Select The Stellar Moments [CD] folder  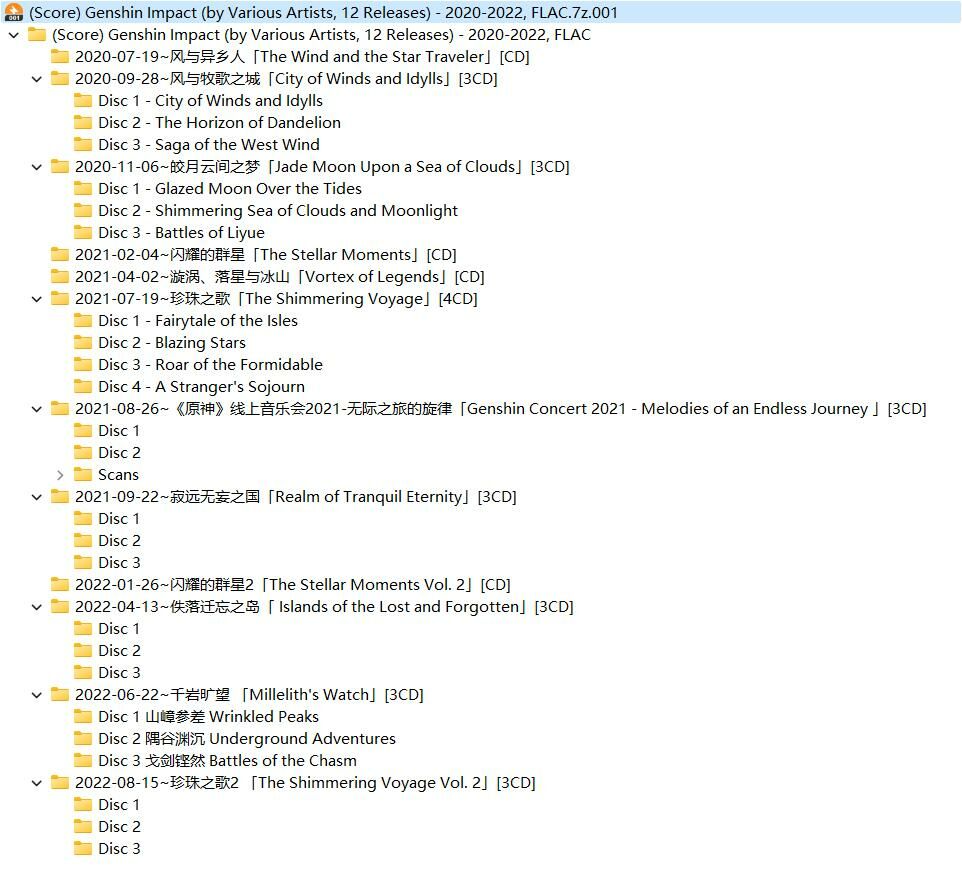pos(265,255)
